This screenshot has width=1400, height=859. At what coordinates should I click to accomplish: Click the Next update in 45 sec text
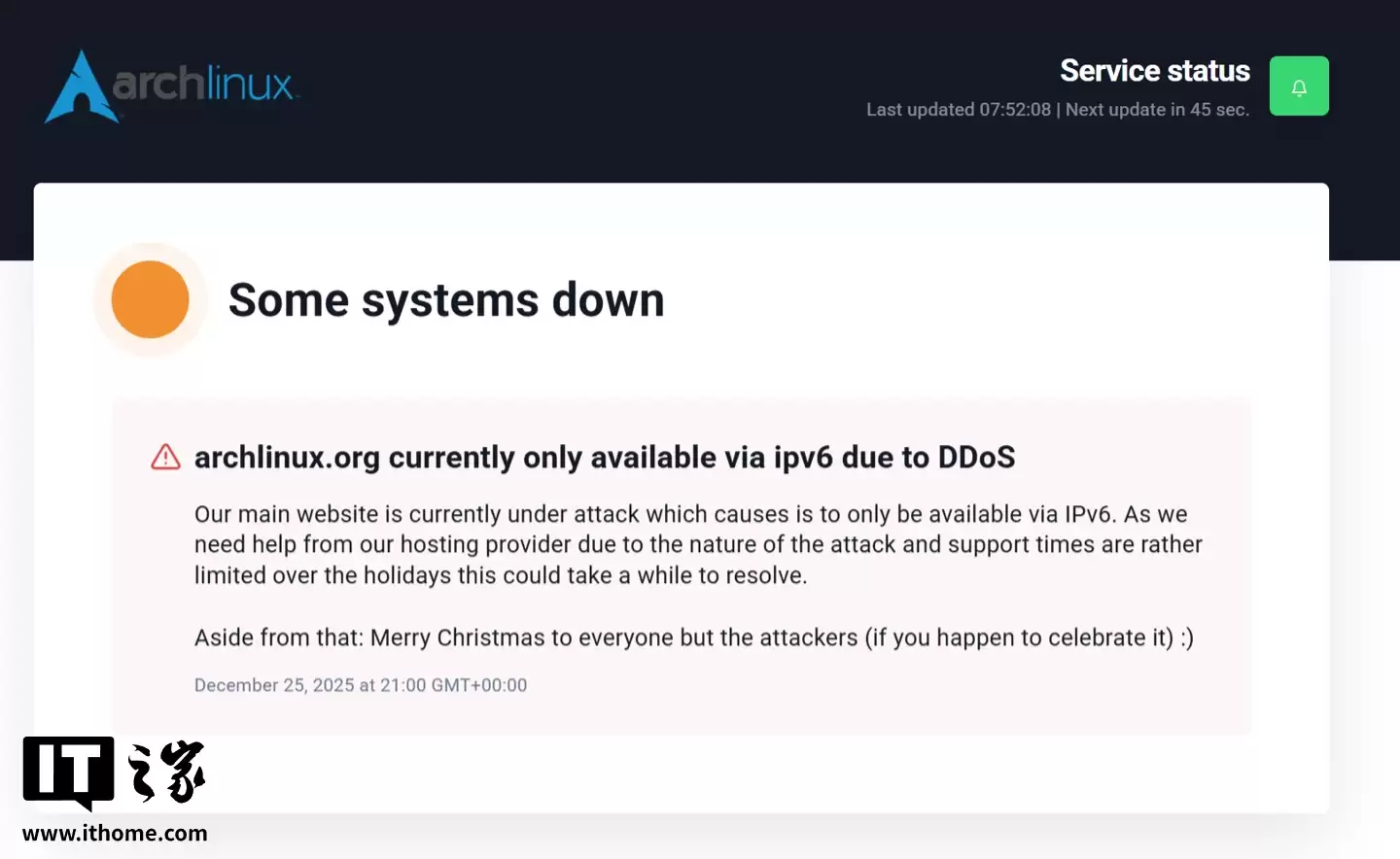[x=1157, y=109]
